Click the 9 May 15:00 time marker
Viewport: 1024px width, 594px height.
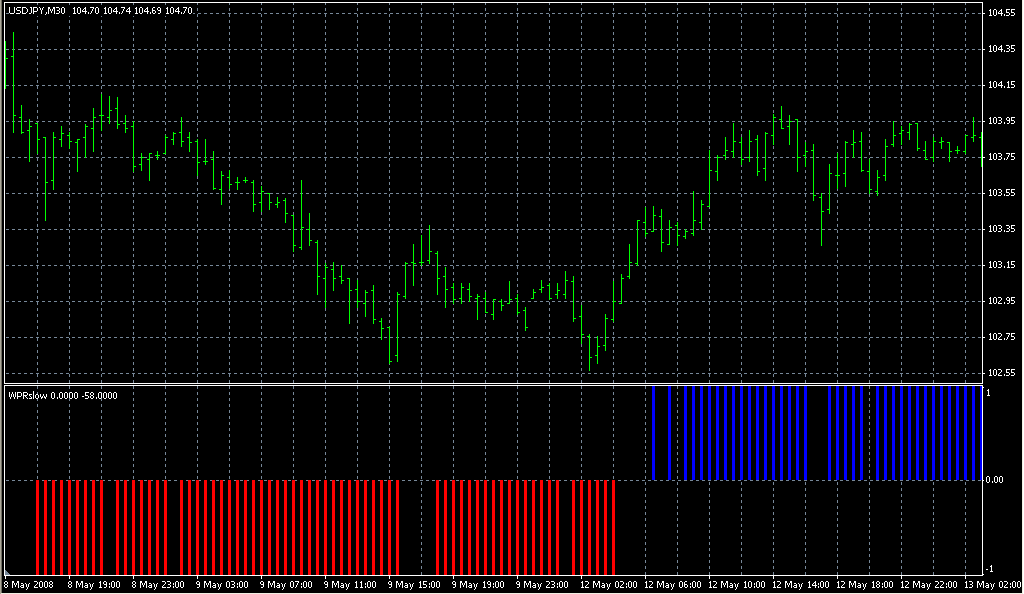point(413,584)
